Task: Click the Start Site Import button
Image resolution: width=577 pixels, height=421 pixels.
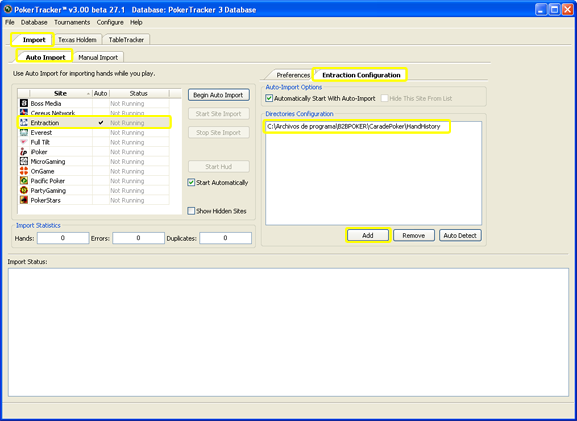Action: tap(219, 114)
